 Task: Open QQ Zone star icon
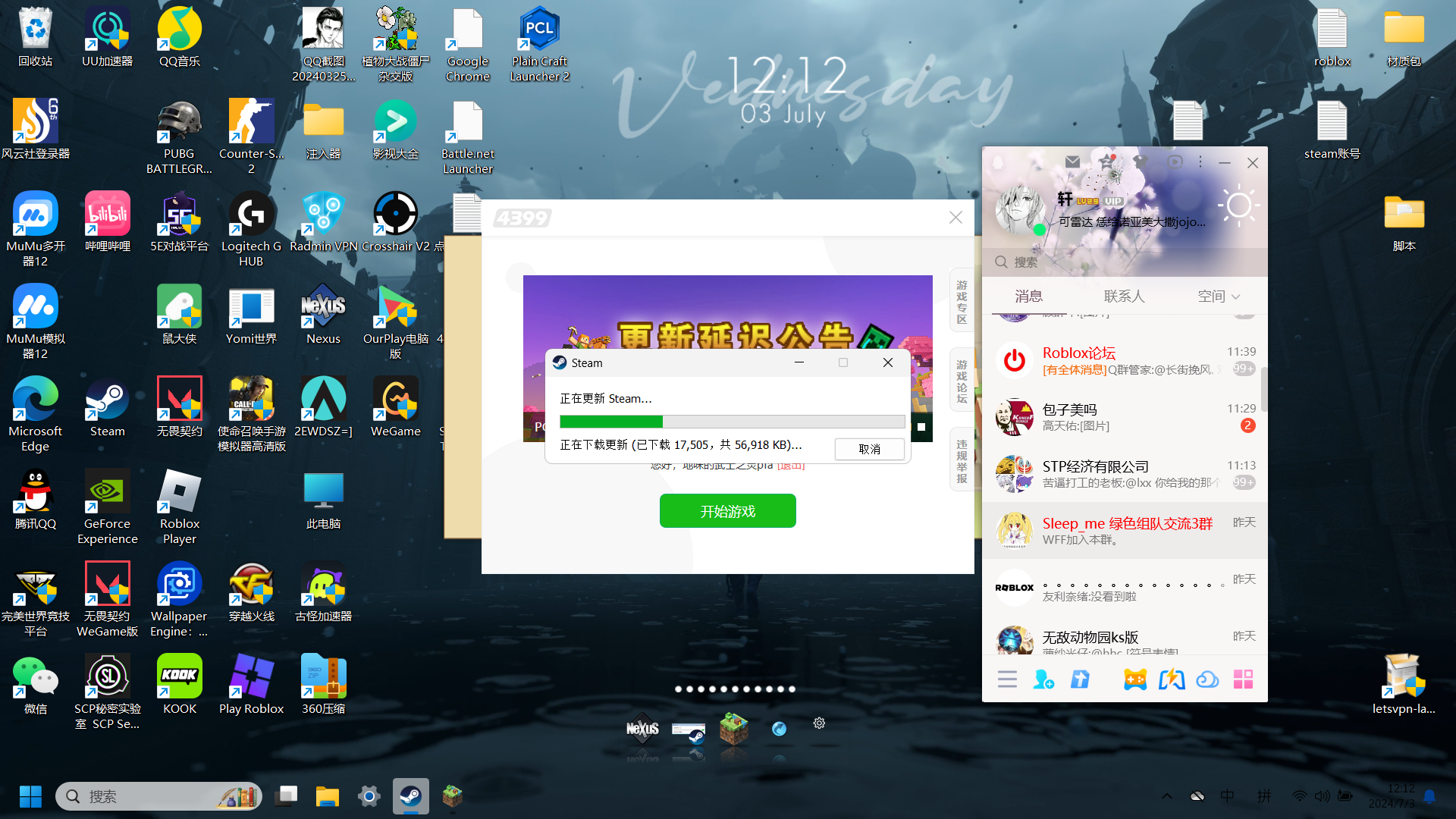pos(1106,162)
